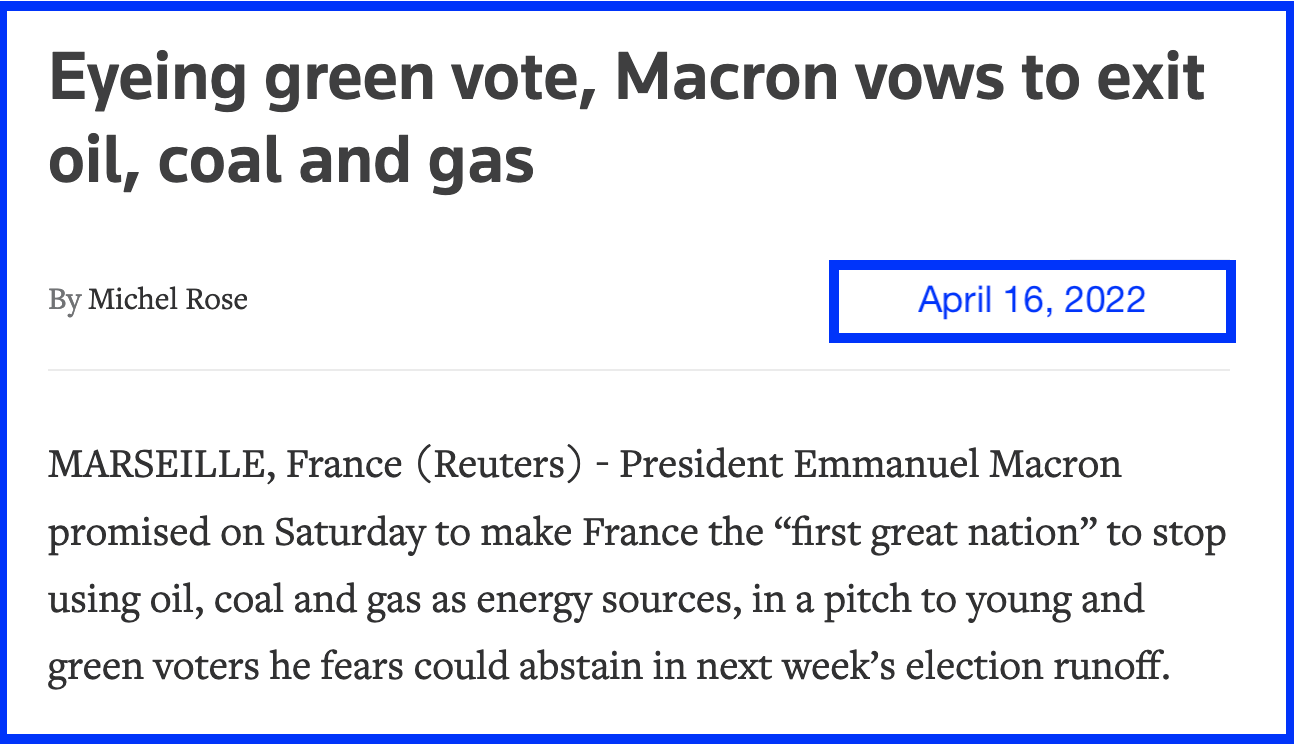Click the horizontal divider under the byline

638,370
